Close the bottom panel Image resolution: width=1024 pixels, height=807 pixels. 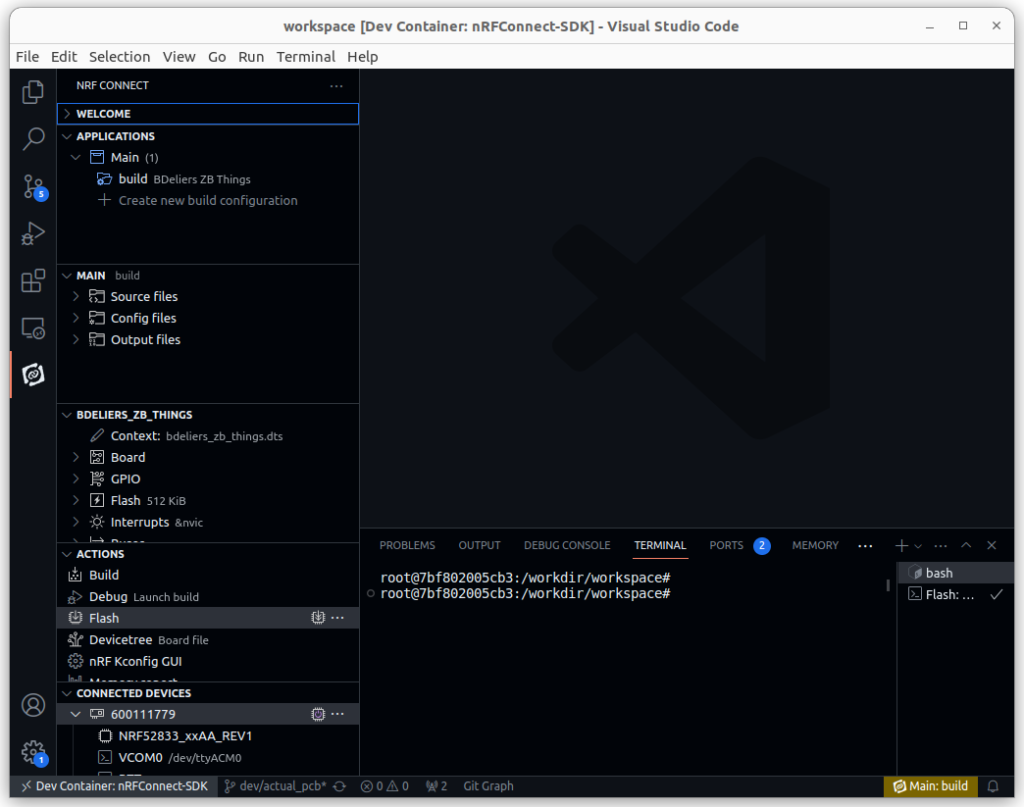[x=991, y=546]
